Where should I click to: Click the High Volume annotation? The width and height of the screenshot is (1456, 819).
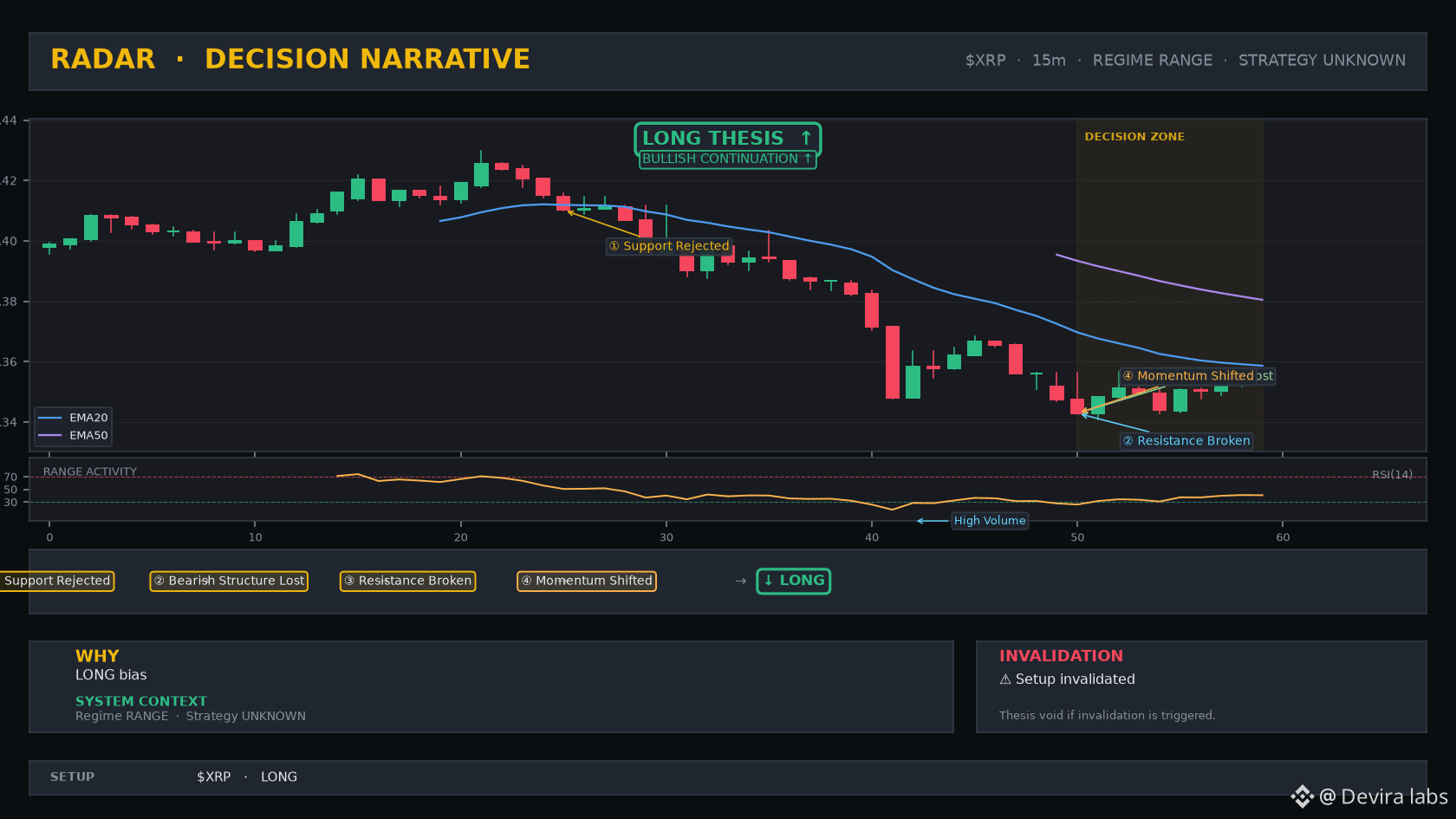tap(990, 521)
